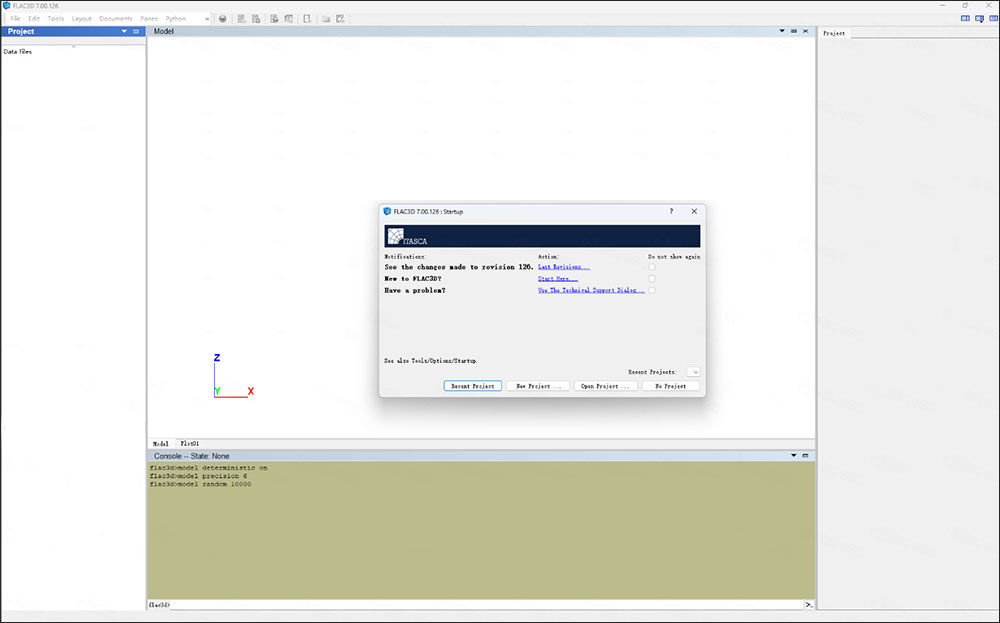The image size is (1000, 623).
Task: Open the File menu
Action: coord(15,18)
